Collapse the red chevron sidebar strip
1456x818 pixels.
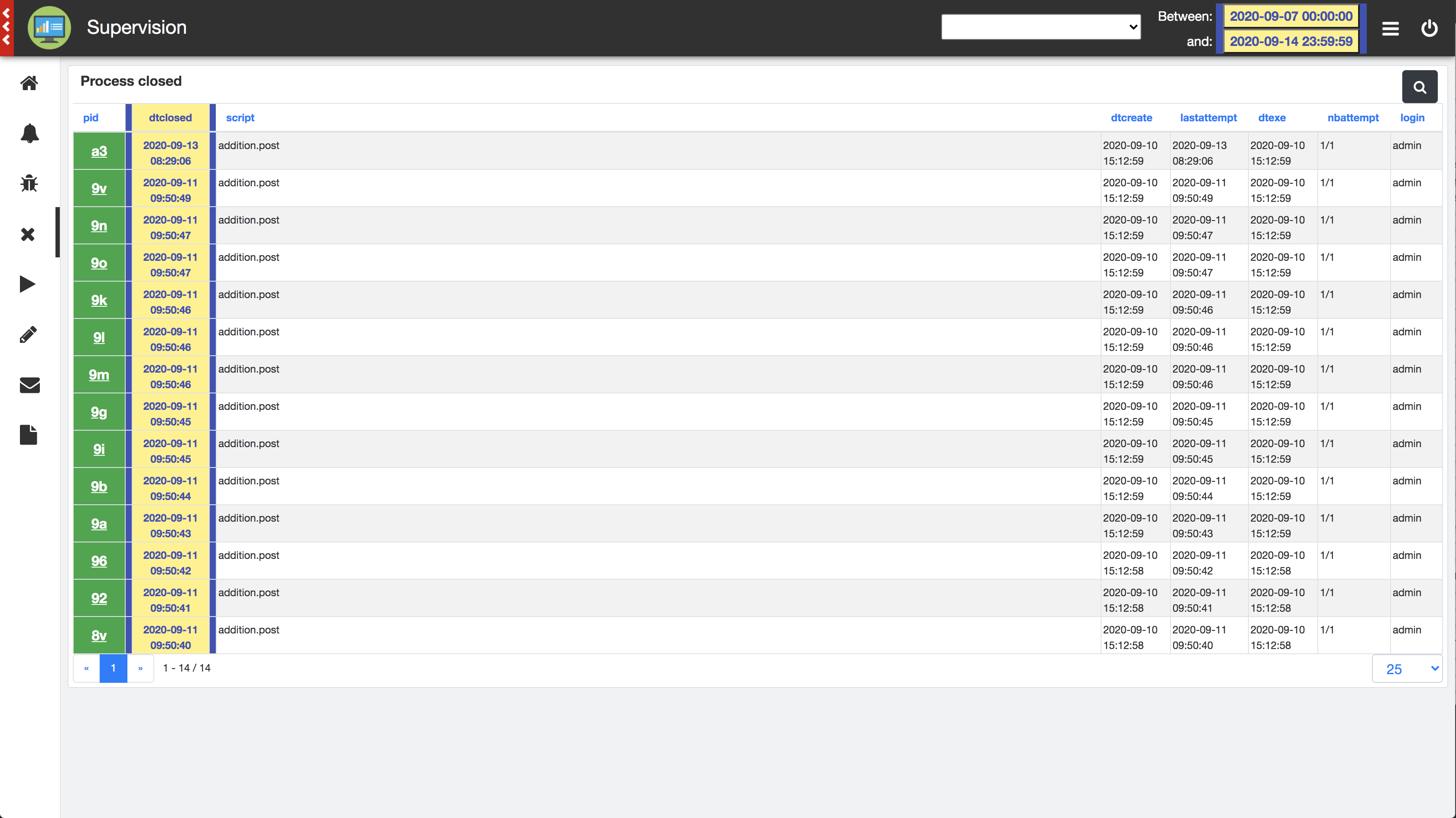coord(7,28)
